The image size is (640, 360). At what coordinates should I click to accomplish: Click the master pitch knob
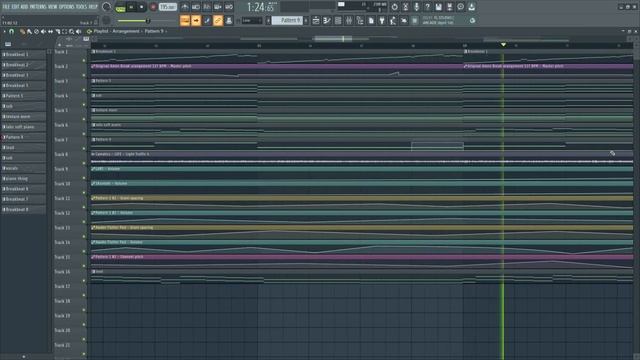(x=106, y=20)
